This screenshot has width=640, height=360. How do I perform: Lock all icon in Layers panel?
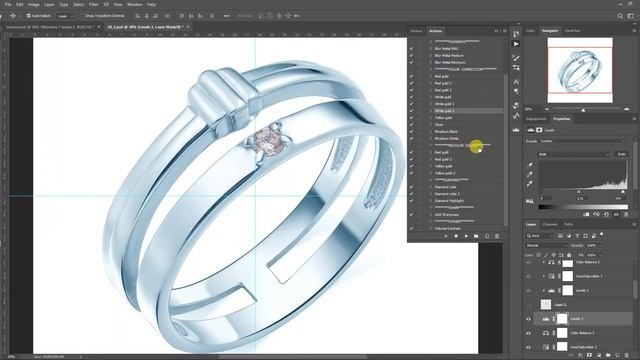569,255
